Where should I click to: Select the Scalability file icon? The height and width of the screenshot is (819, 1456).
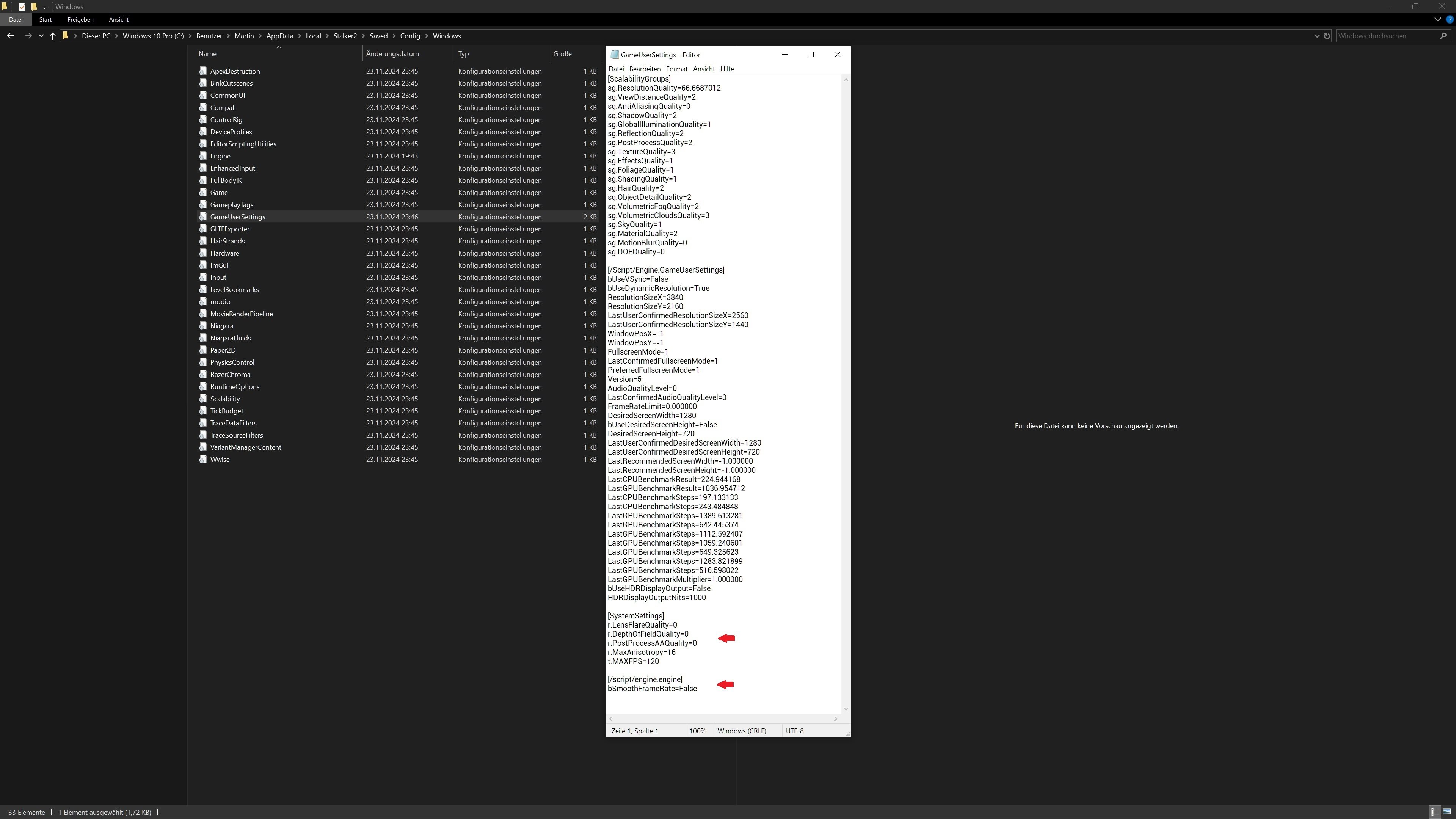click(203, 399)
